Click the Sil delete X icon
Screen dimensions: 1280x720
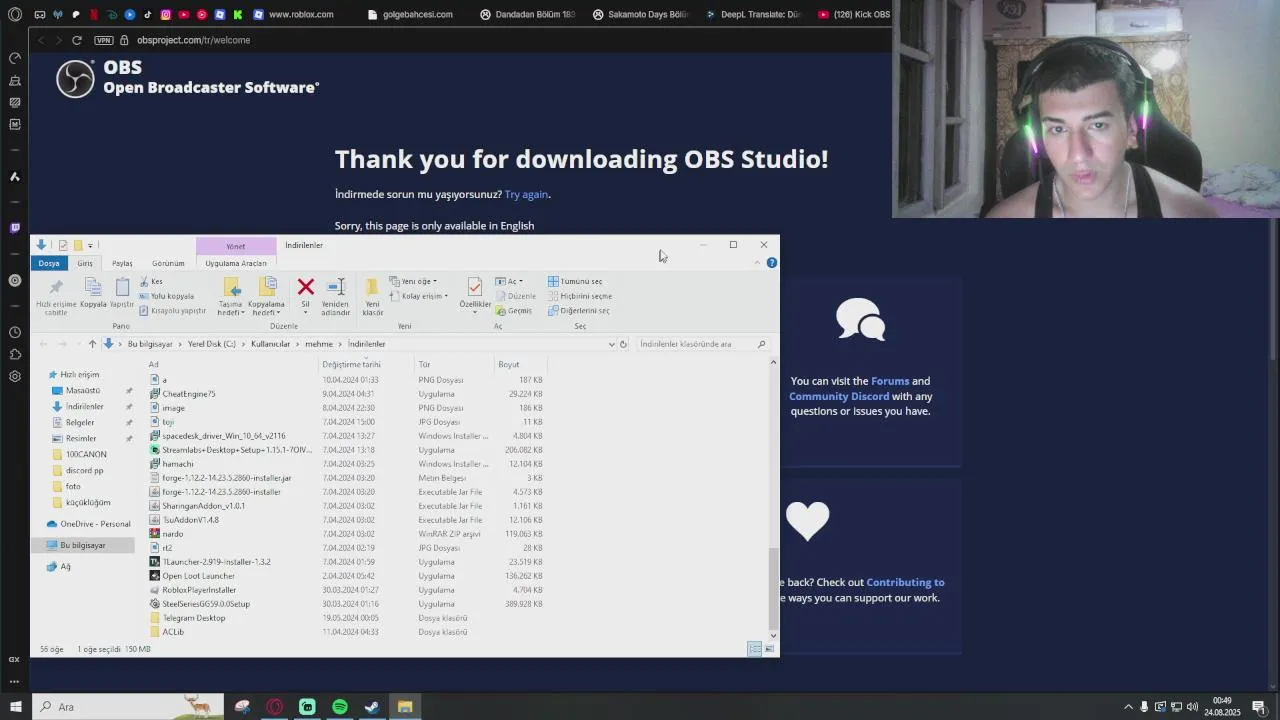coord(306,287)
